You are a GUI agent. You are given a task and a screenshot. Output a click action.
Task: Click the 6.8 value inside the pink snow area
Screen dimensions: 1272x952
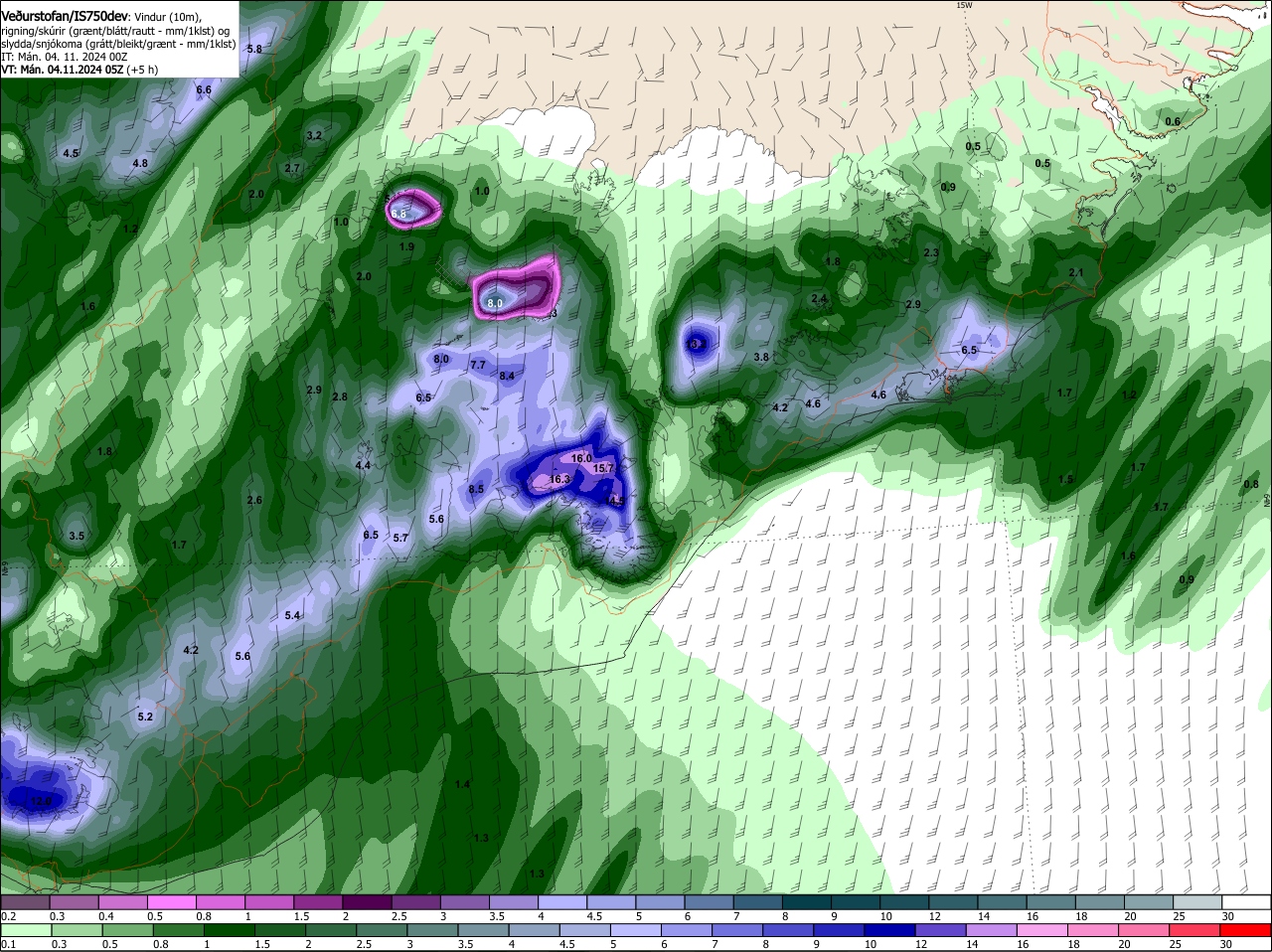coord(398,214)
